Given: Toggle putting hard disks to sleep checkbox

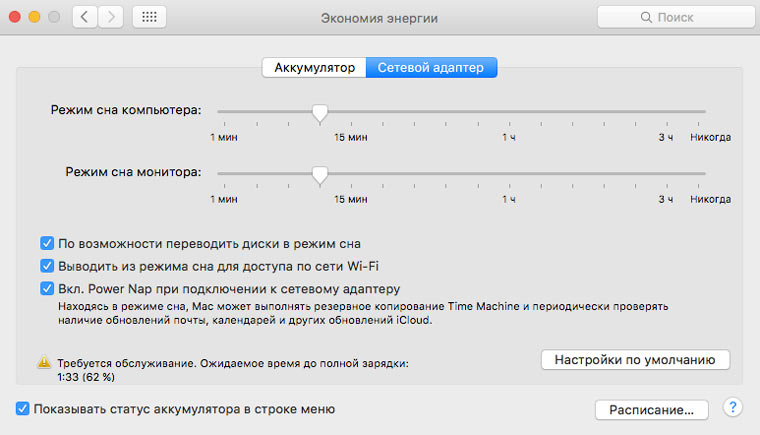Looking at the screenshot, I should (x=46, y=243).
